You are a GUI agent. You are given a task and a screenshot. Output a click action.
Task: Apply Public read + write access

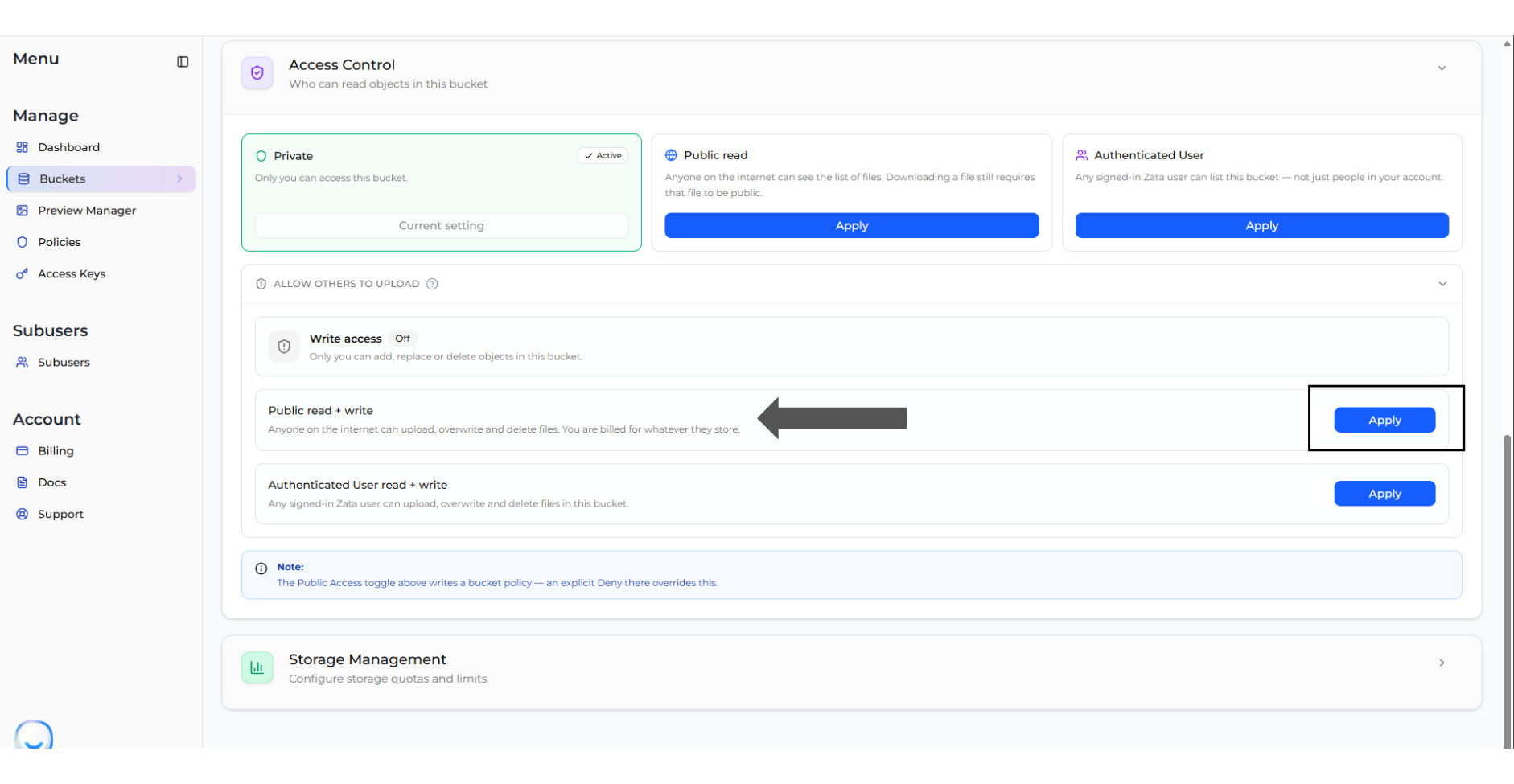coord(1384,420)
